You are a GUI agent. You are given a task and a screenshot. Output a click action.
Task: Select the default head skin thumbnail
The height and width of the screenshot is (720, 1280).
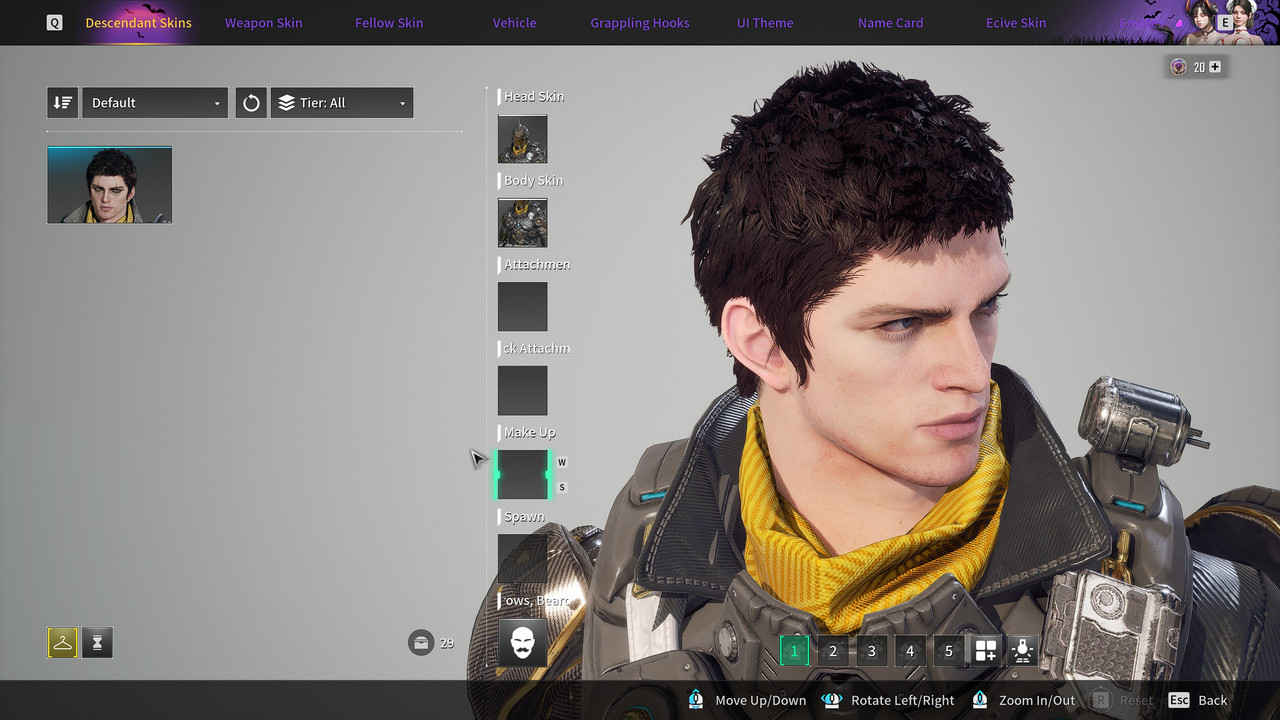109,184
